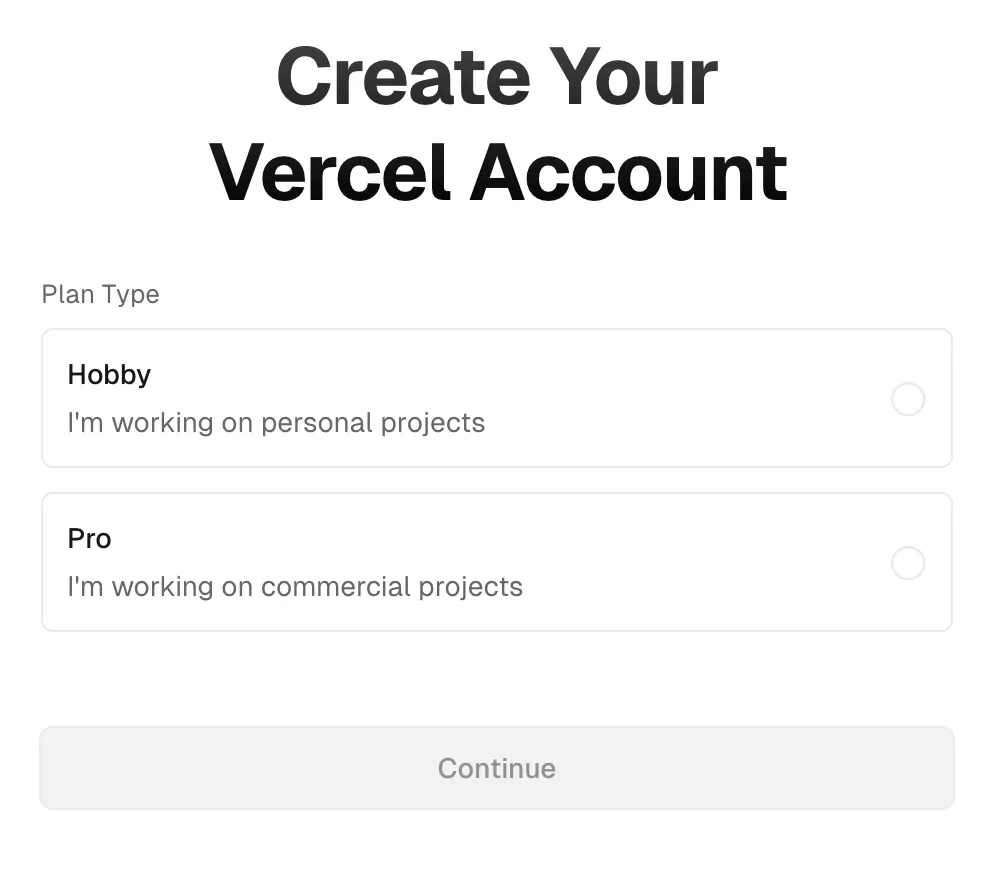Click the word "Type" in Plan Type label
The width and height of the screenshot is (1008, 878).
(x=131, y=295)
